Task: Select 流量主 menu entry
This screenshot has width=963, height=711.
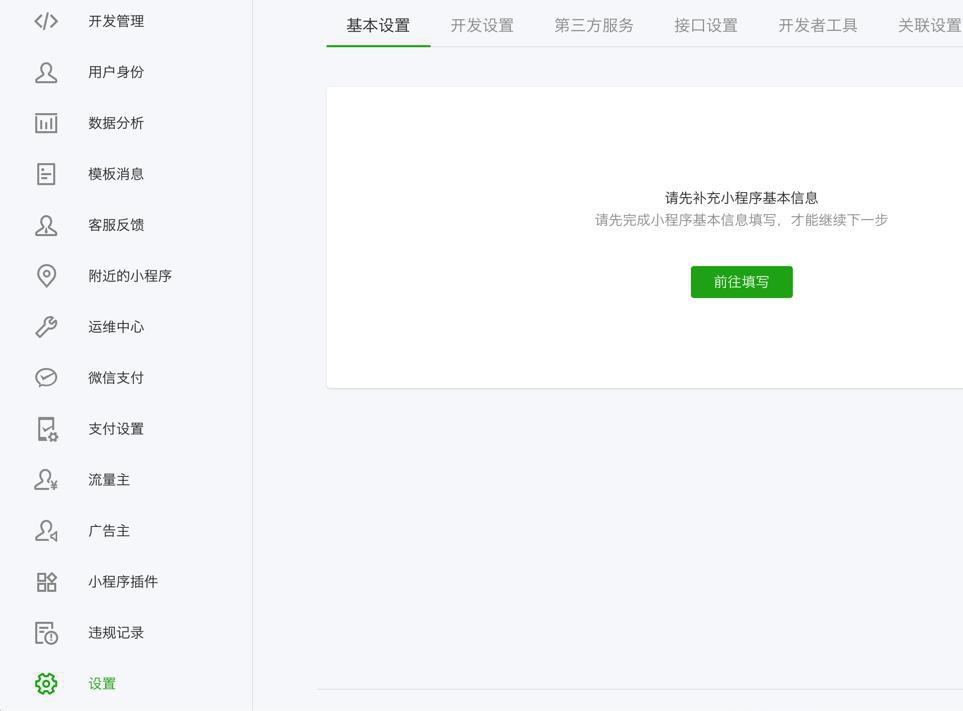Action: [109, 480]
